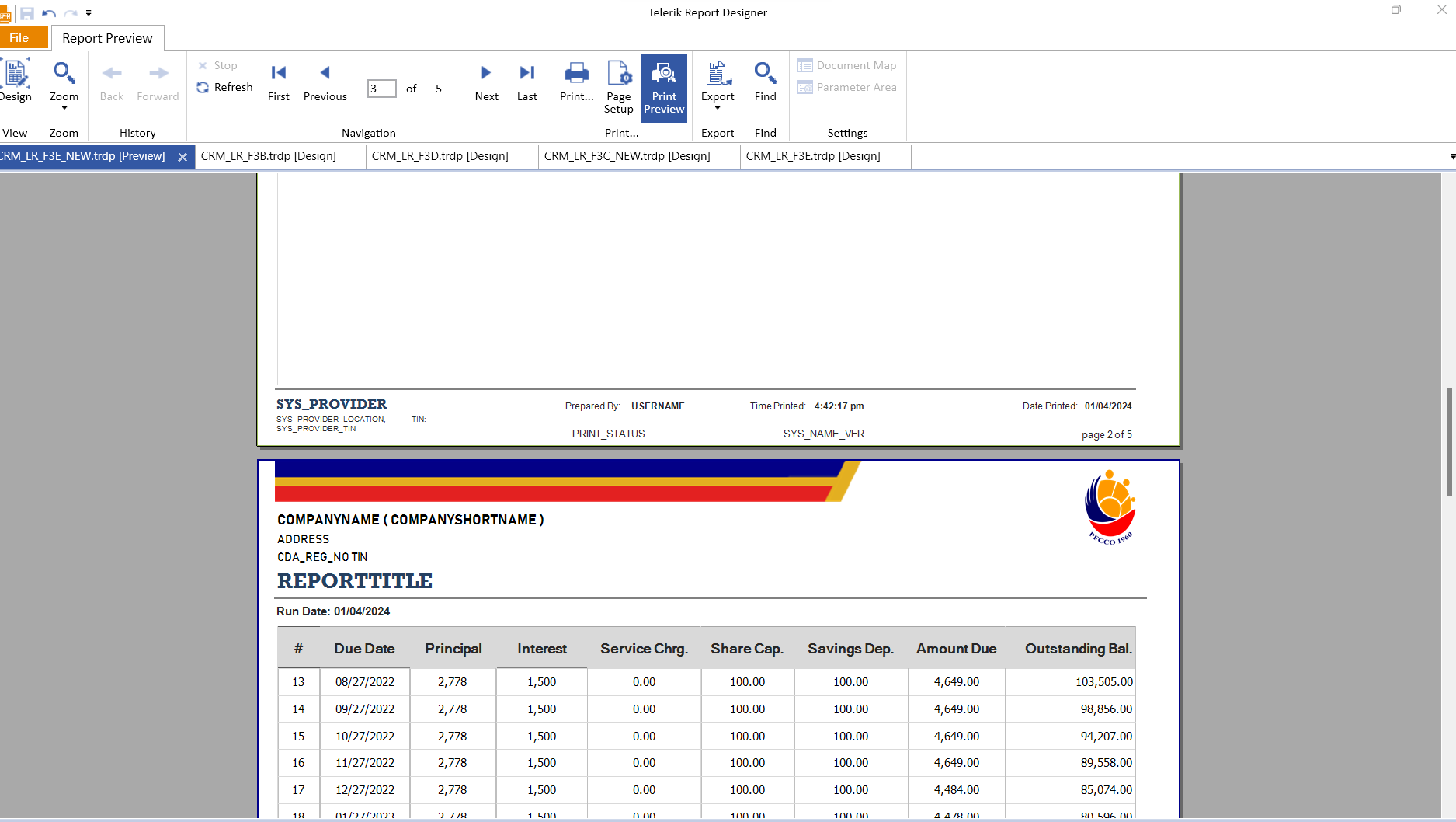This screenshot has width=1456, height=822.
Task: Select the page number input field
Action: coord(381,88)
